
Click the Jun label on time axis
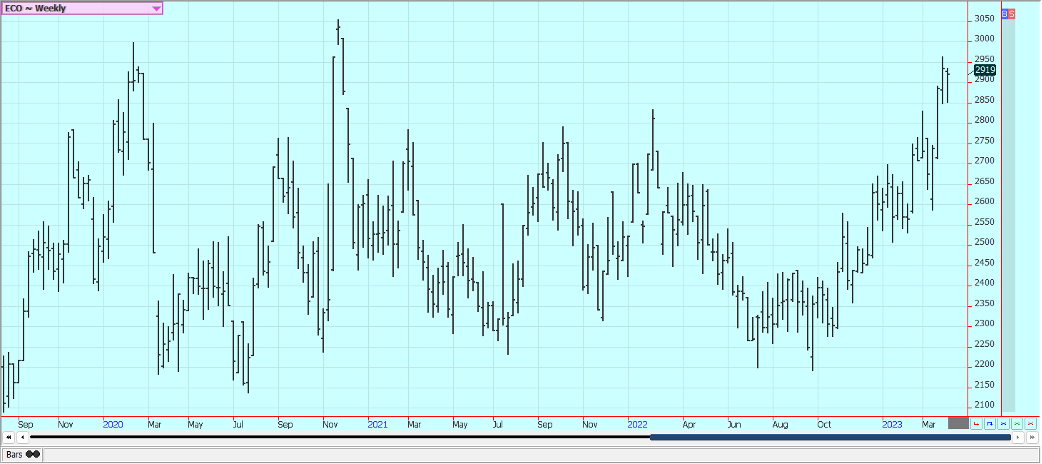[734, 423]
